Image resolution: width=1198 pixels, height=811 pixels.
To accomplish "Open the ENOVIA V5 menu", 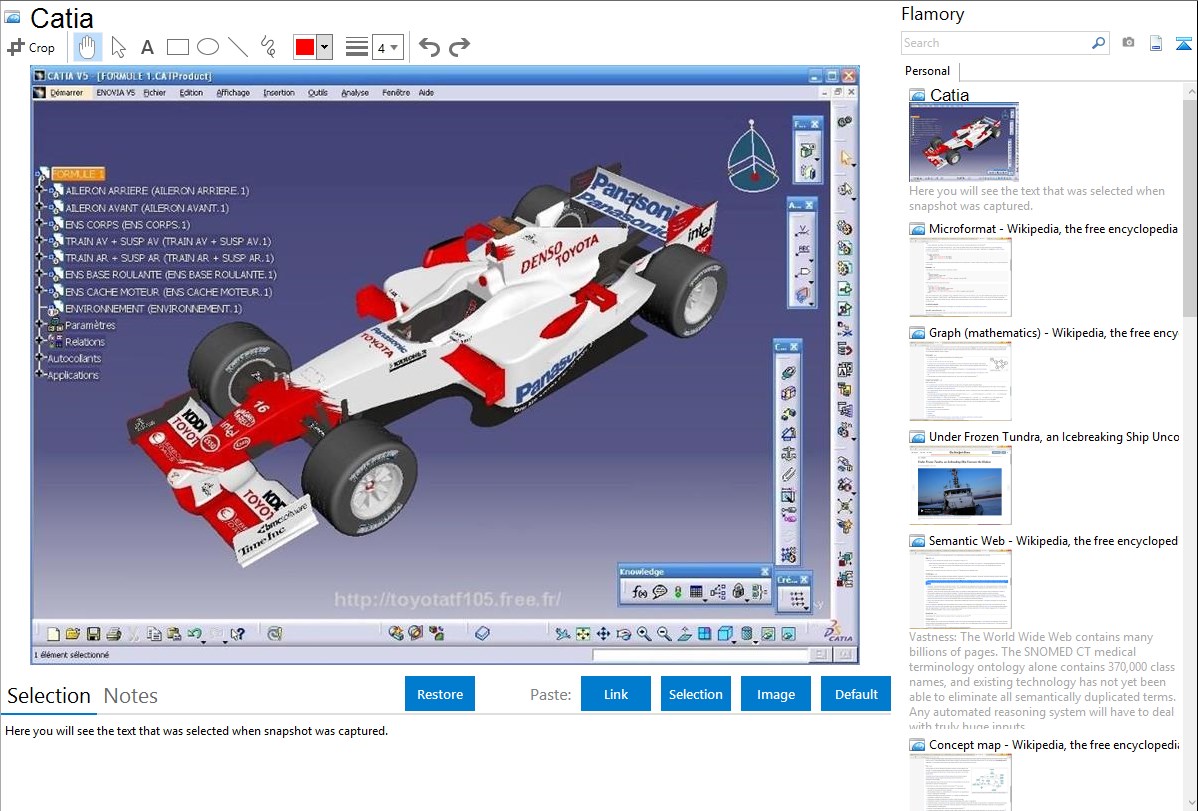I will [x=115, y=92].
